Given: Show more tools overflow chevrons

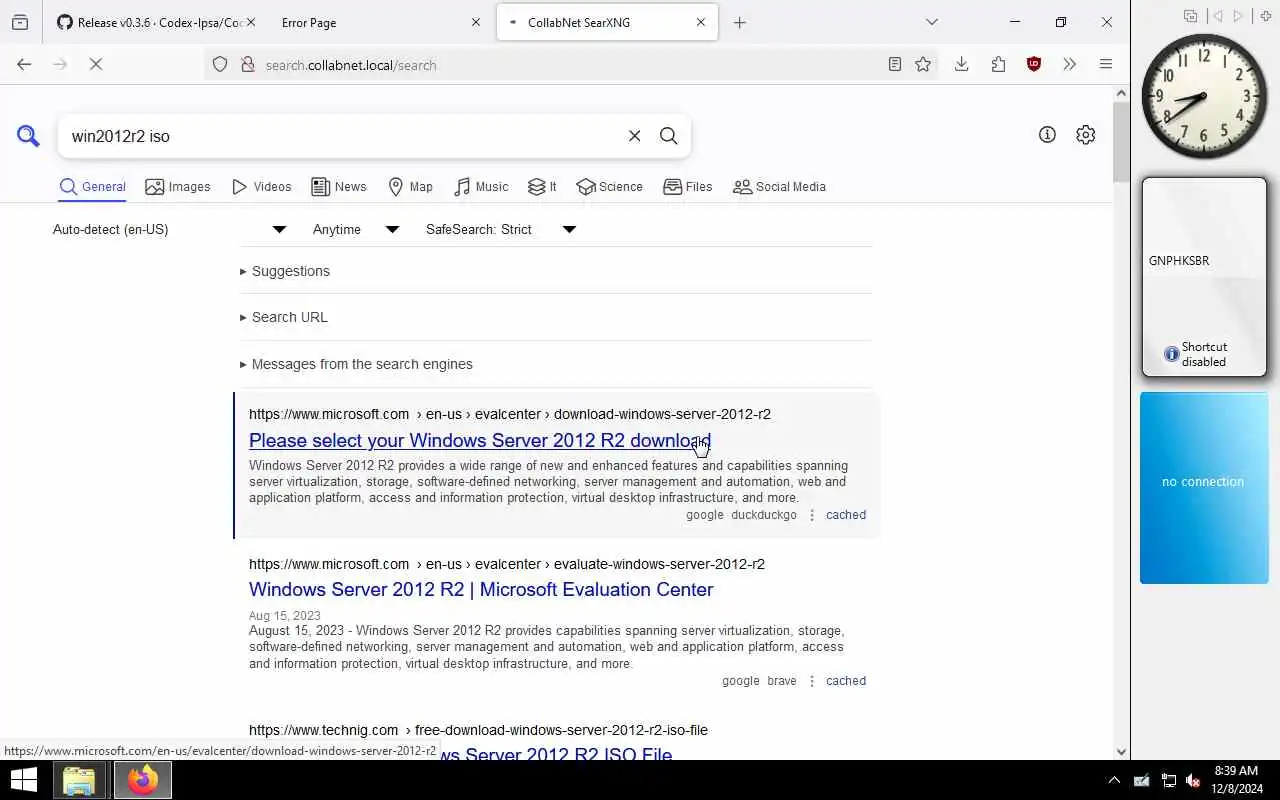Looking at the screenshot, I should (1069, 64).
